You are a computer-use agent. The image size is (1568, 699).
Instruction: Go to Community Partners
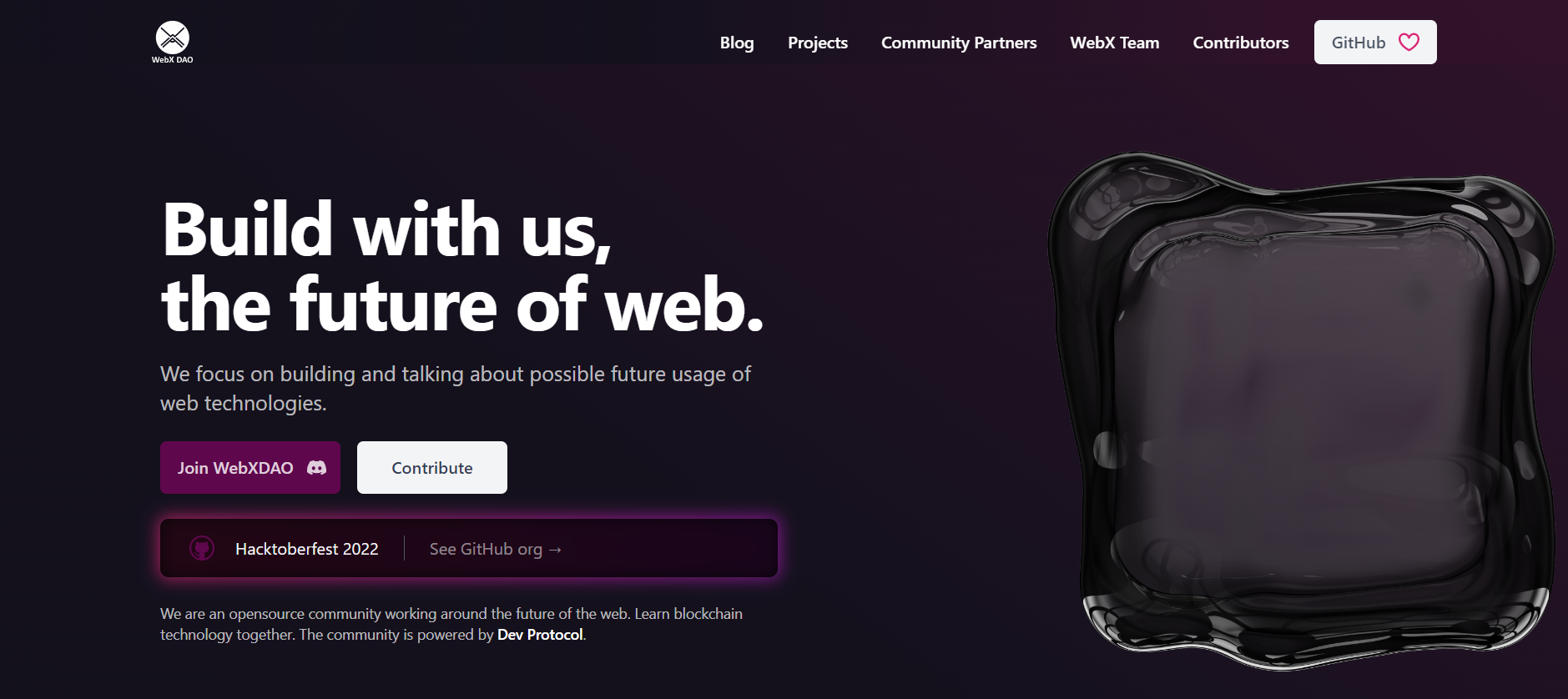tap(959, 43)
